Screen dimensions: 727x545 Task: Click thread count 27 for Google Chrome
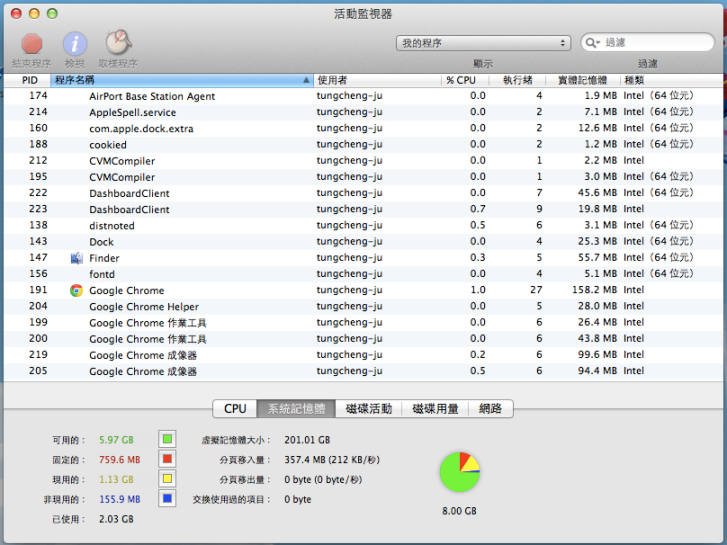click(x=536, y=290)
